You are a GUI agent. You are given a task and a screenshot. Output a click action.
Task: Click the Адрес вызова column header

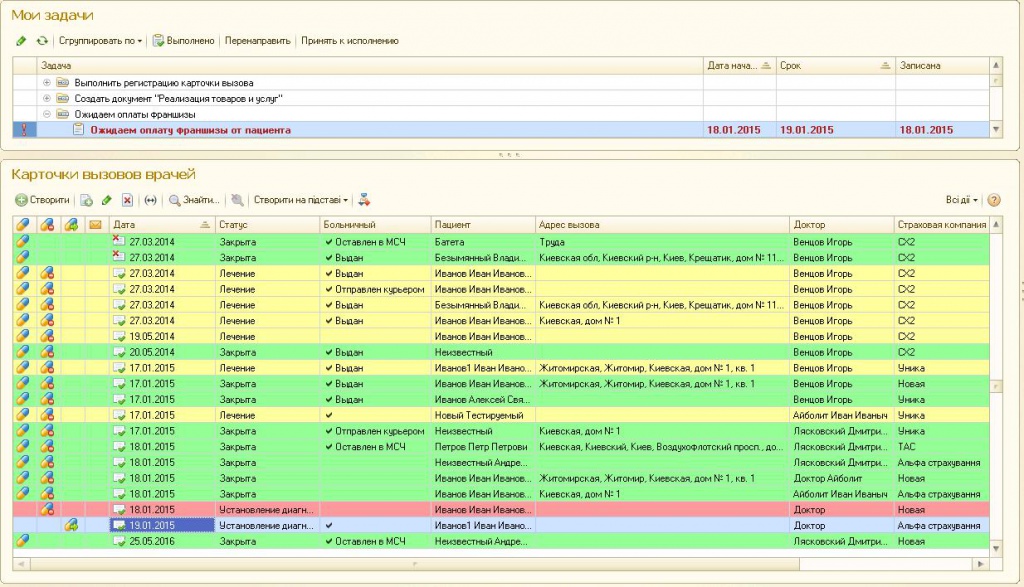(662, 225)
